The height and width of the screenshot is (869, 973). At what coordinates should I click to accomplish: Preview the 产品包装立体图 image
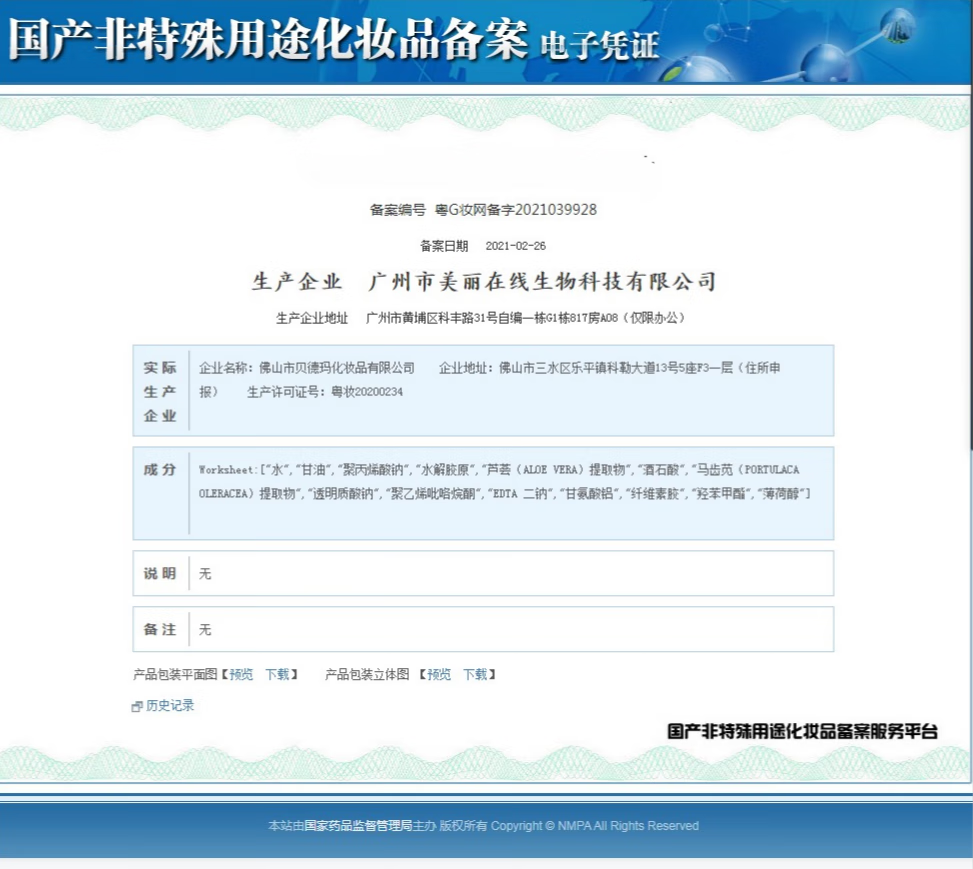[439, 675]
